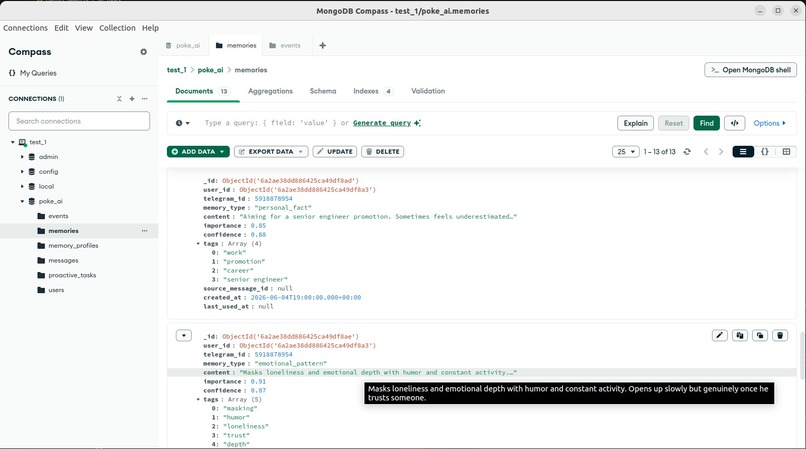Switch to table view

786,152
